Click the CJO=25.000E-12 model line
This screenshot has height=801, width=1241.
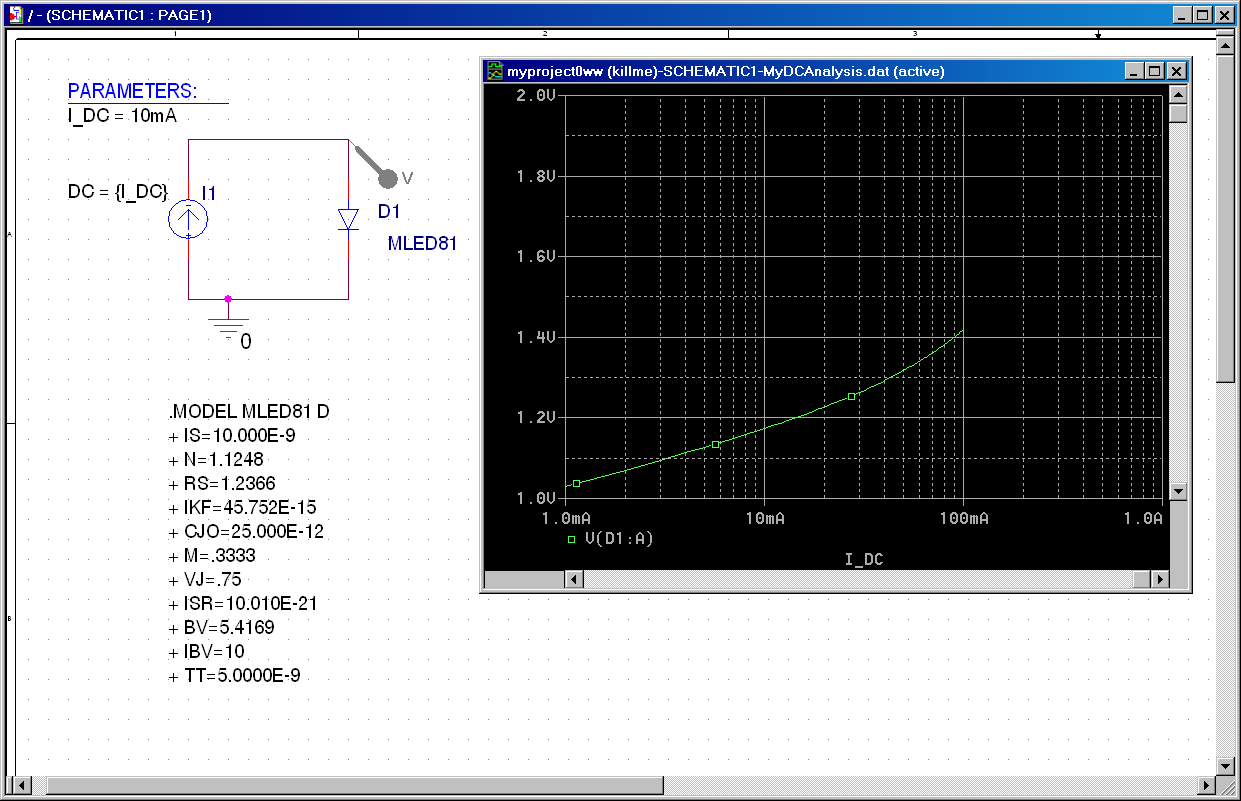click(247, 532)
